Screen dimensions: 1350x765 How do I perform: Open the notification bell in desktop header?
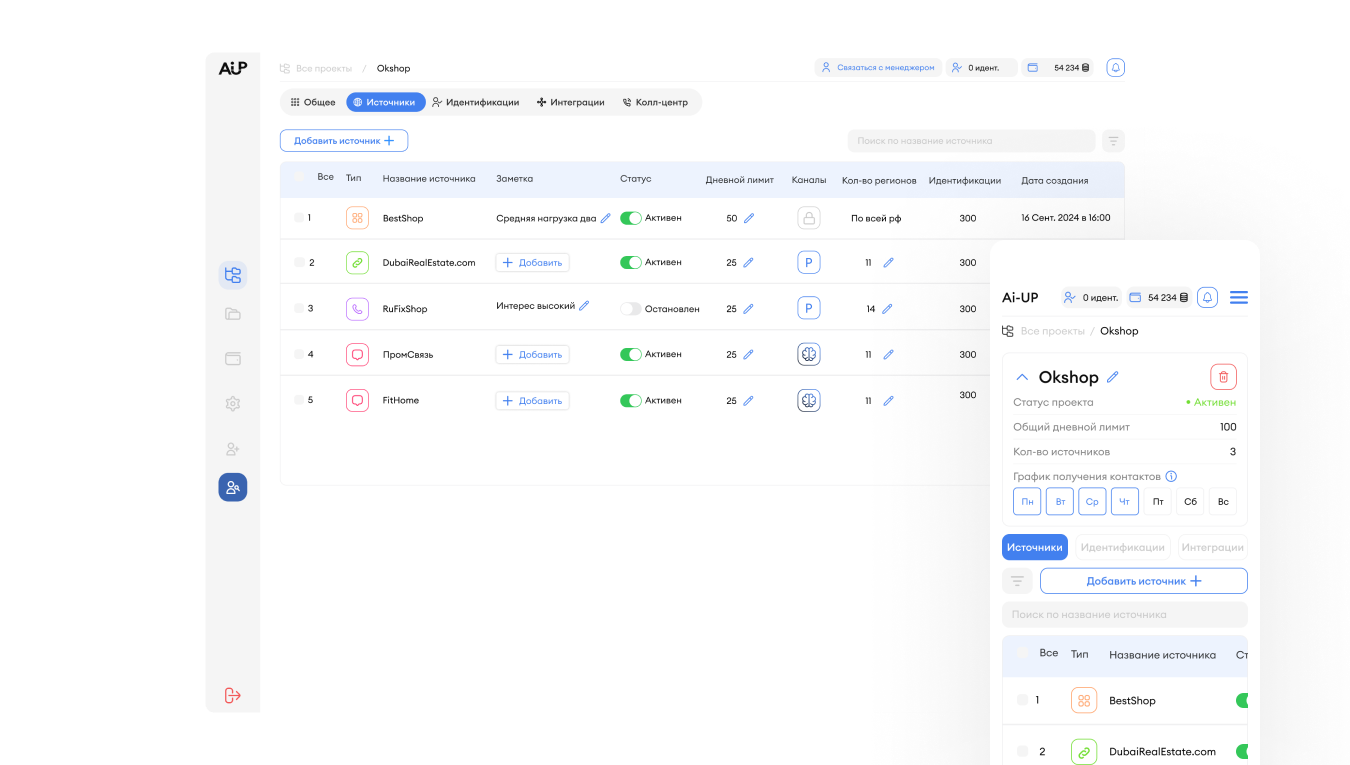click(x=1116, y=68)
